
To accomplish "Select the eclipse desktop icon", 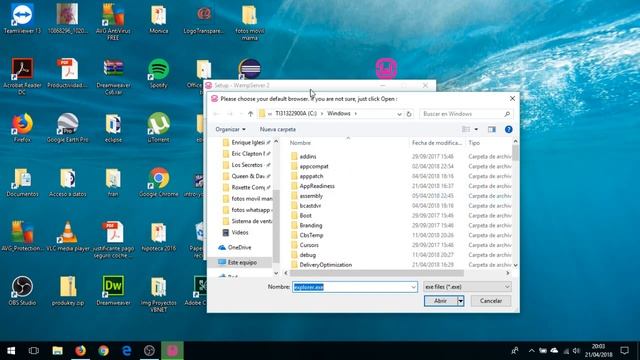I will click(x=113, y=127).
